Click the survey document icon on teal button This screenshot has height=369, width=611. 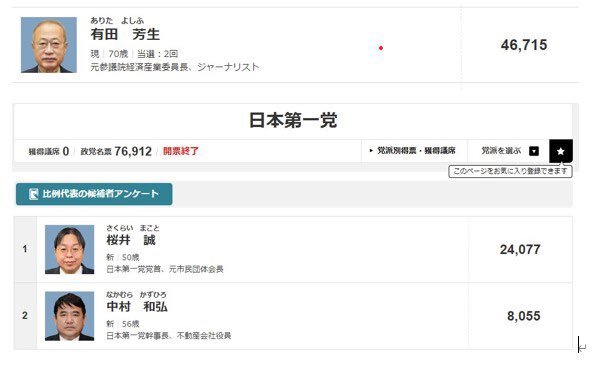pos(34,194)
